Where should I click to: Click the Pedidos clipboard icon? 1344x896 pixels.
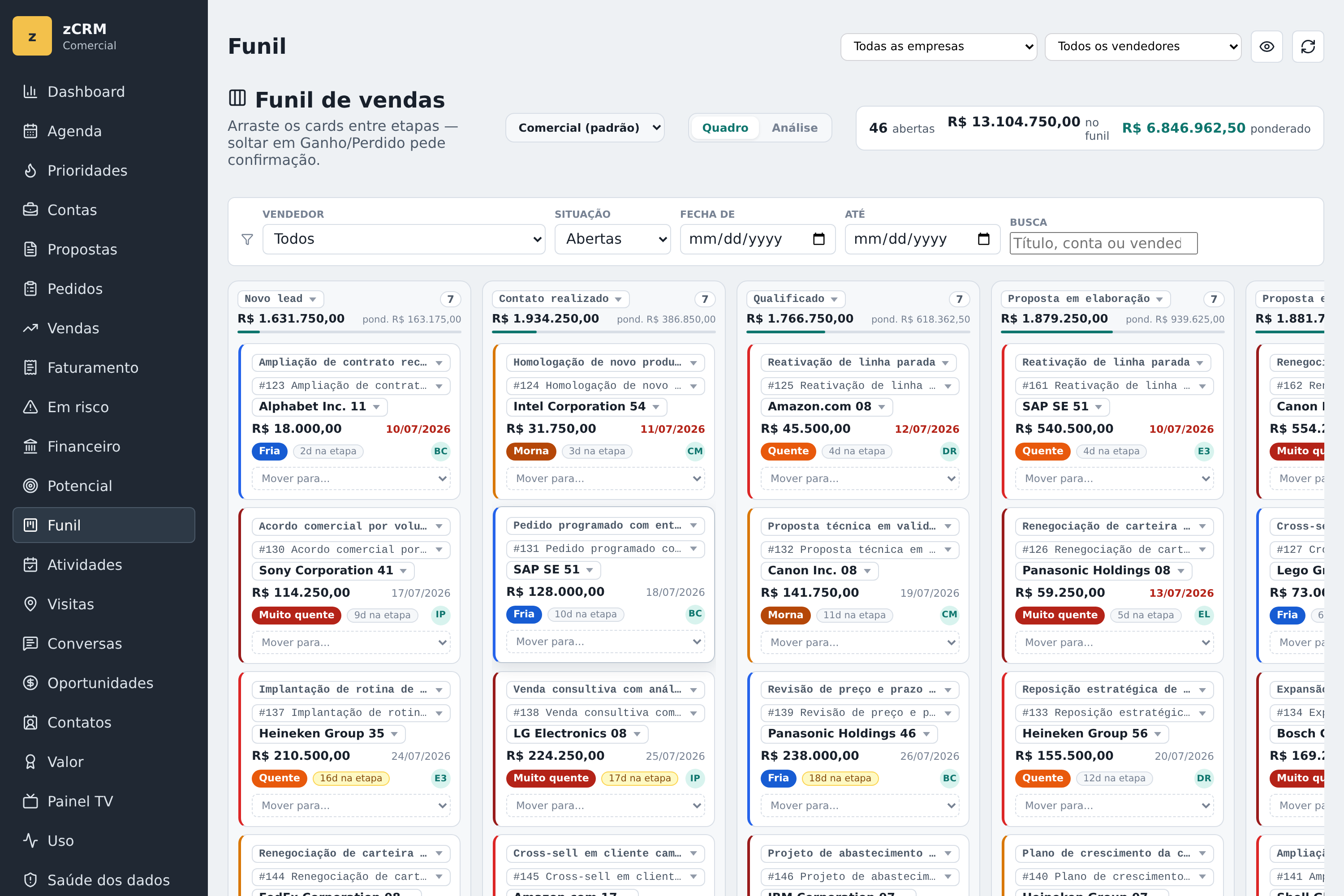click(30, 289)
